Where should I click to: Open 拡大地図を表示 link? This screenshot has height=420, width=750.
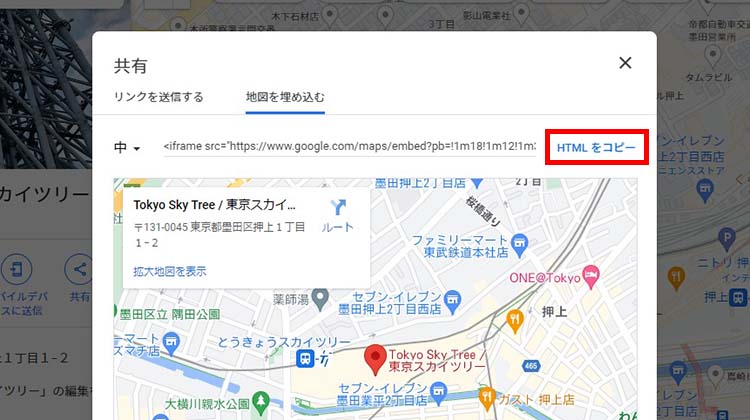[x=170, y=272]
